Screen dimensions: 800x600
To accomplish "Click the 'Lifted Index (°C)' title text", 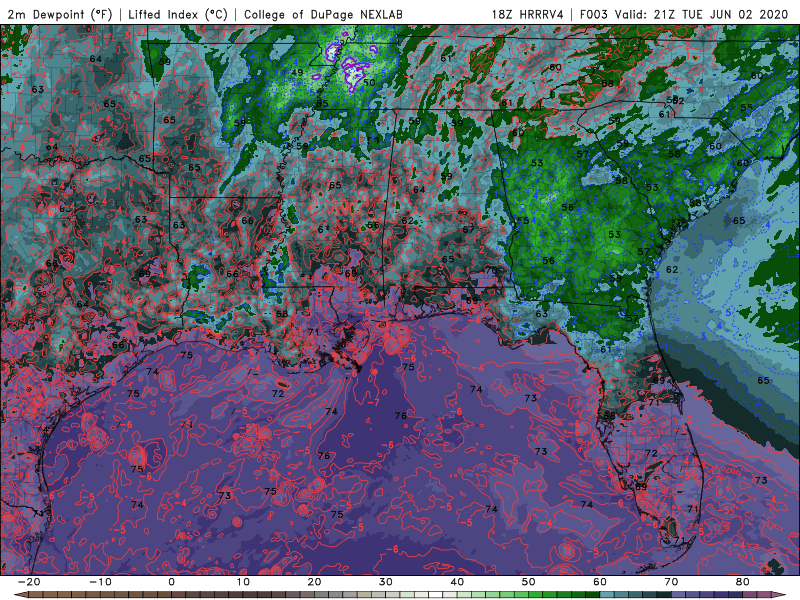I will coord(178,14).
